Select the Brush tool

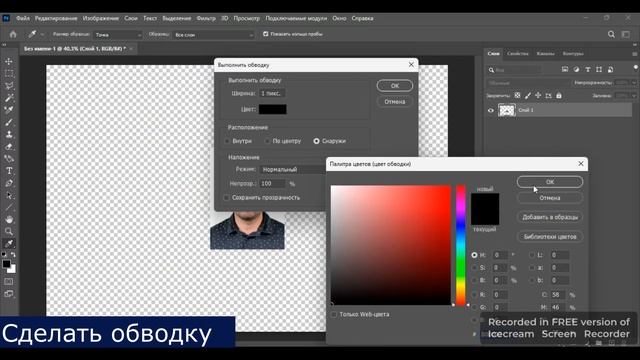pyautogui.click(x=9, y=122)
